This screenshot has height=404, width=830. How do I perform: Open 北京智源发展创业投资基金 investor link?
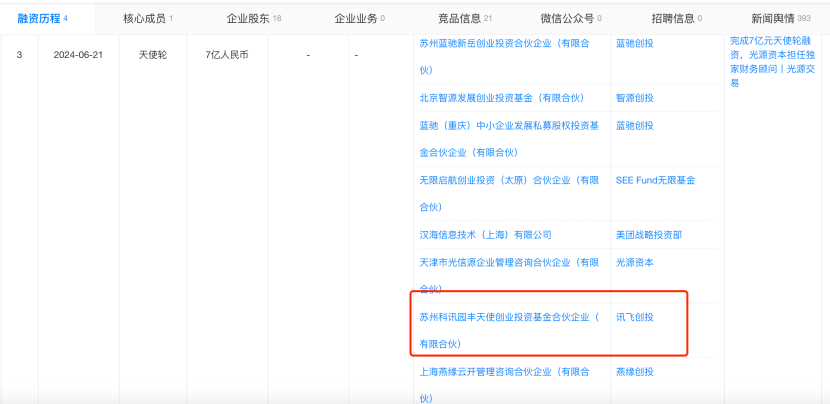coord(501,98)
